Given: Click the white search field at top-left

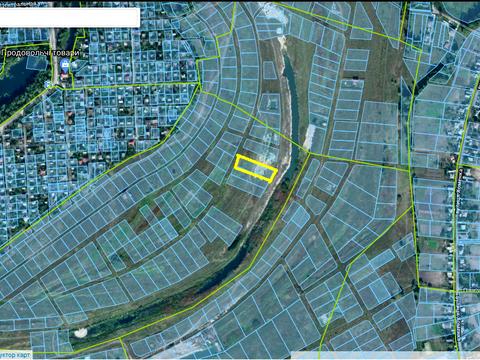Looking at the screenshot, I should click(x=69, y=17).
